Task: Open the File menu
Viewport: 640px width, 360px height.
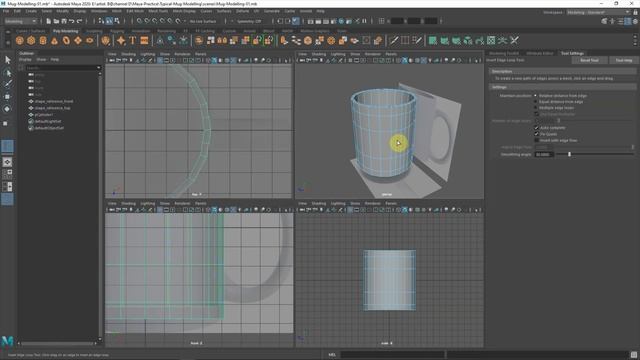Action: pyautogui.click(x=6, y=11)
